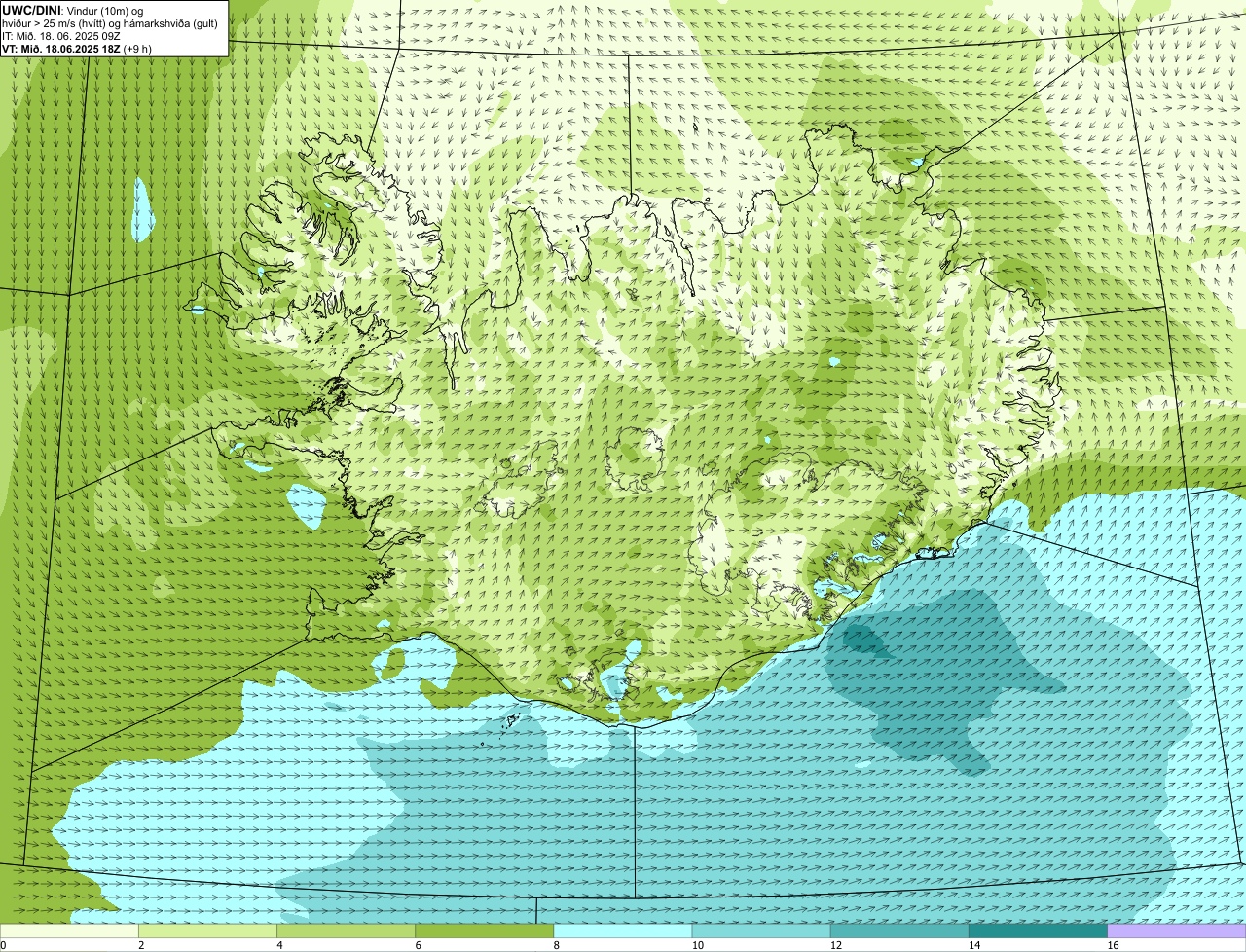Click the purple legend swatch above 16
Viewport: 1246px width, 952px height.
(1177, 932)
